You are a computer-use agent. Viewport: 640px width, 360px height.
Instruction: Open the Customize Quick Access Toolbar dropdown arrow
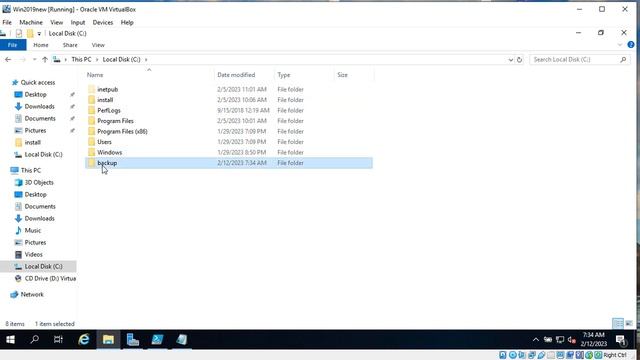tap(39, 34)
